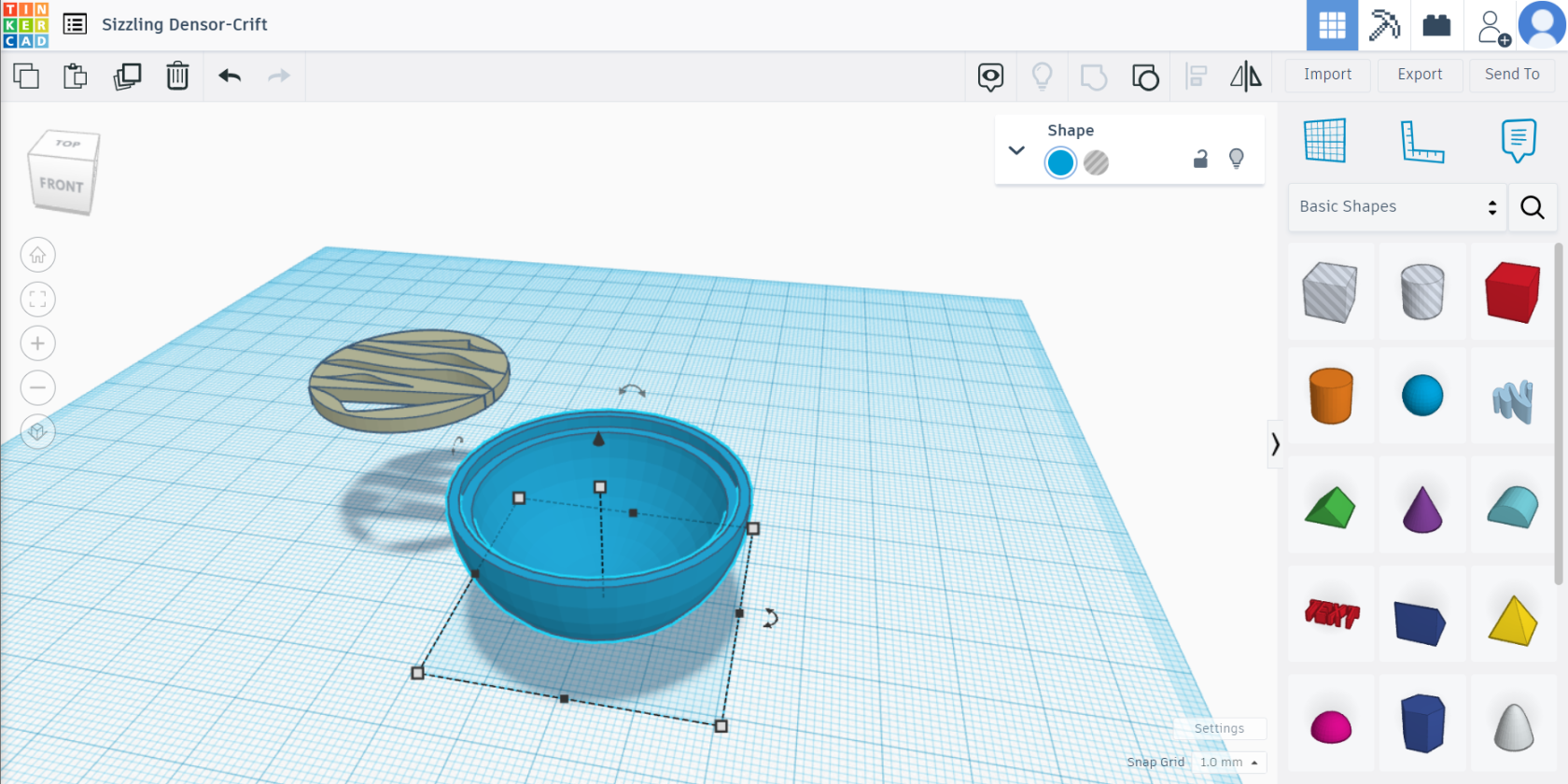Click the Import button
The width and height of the screenshot is (1568, 784).
click(x=1327, y=75)
